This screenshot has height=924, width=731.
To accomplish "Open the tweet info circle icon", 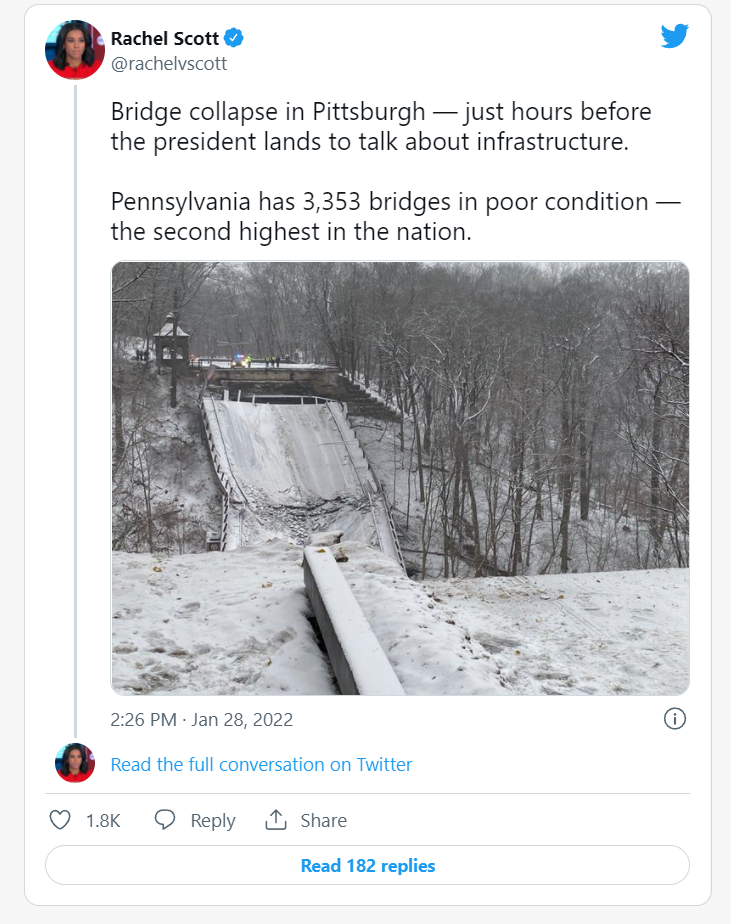I will pyautogui.click(x=675, y=719).
